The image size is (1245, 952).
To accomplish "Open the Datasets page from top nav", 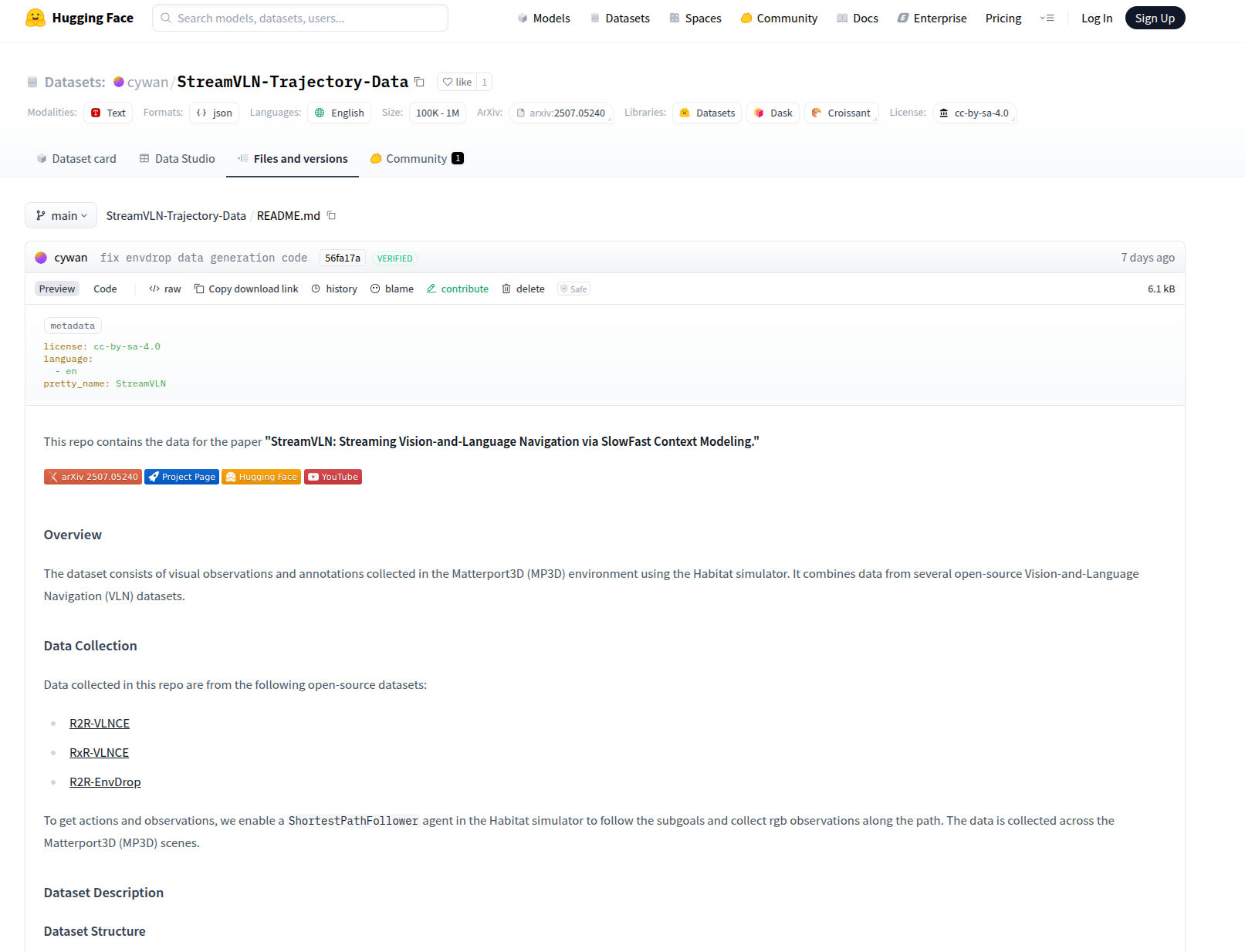I will pos(620,18).
